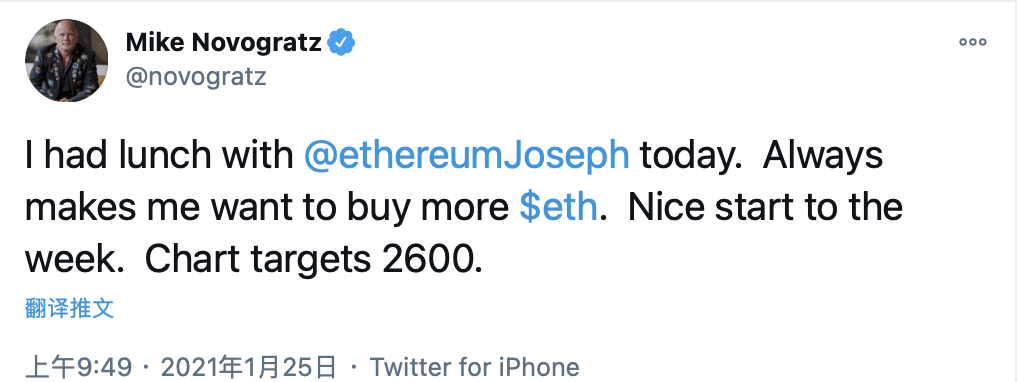This screenshot has height=382, width=1034.
Task: Click 翻译推文 to translate the tweet
Action: [x=70, y=308]
